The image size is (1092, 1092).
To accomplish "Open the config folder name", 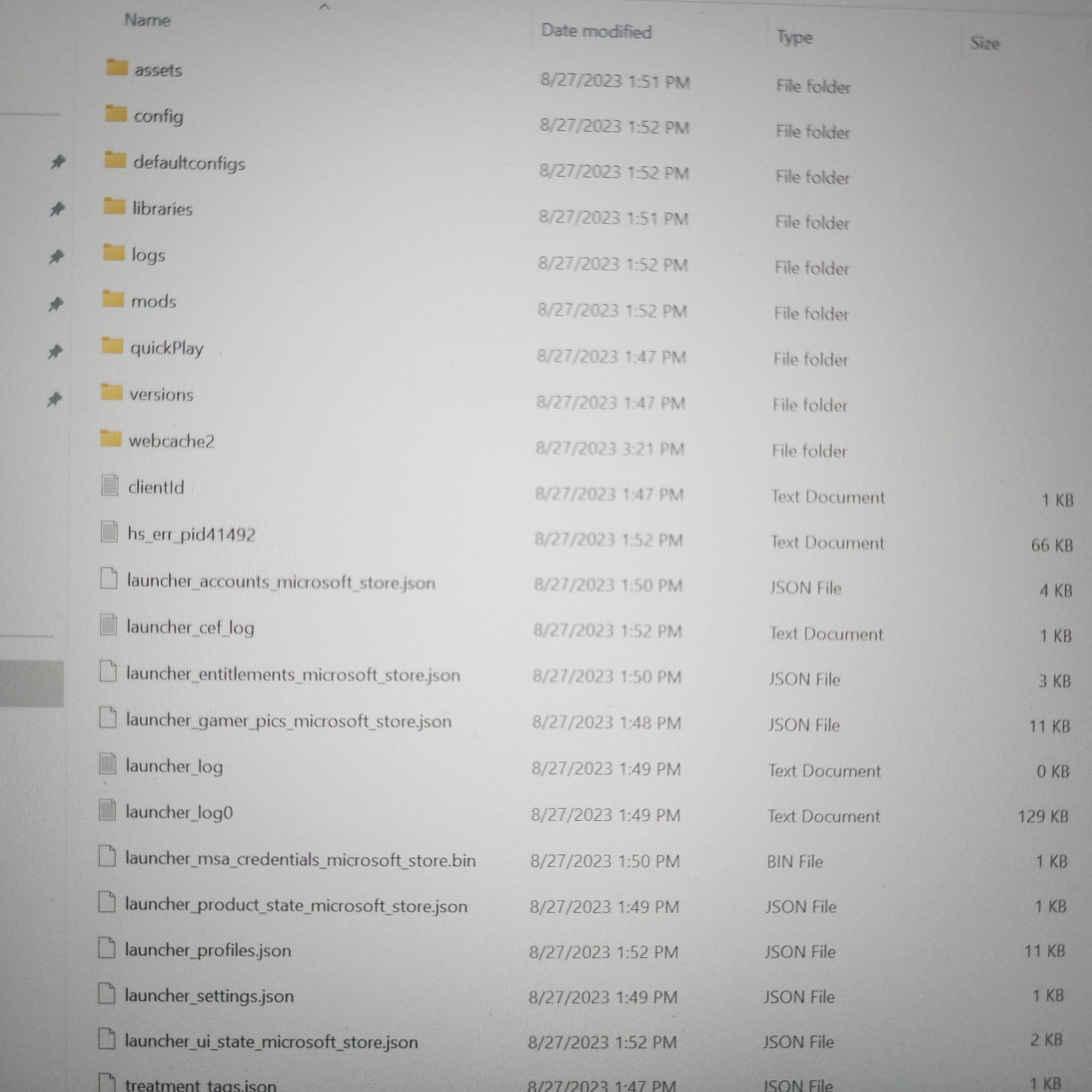I will (x=159, y=116).
